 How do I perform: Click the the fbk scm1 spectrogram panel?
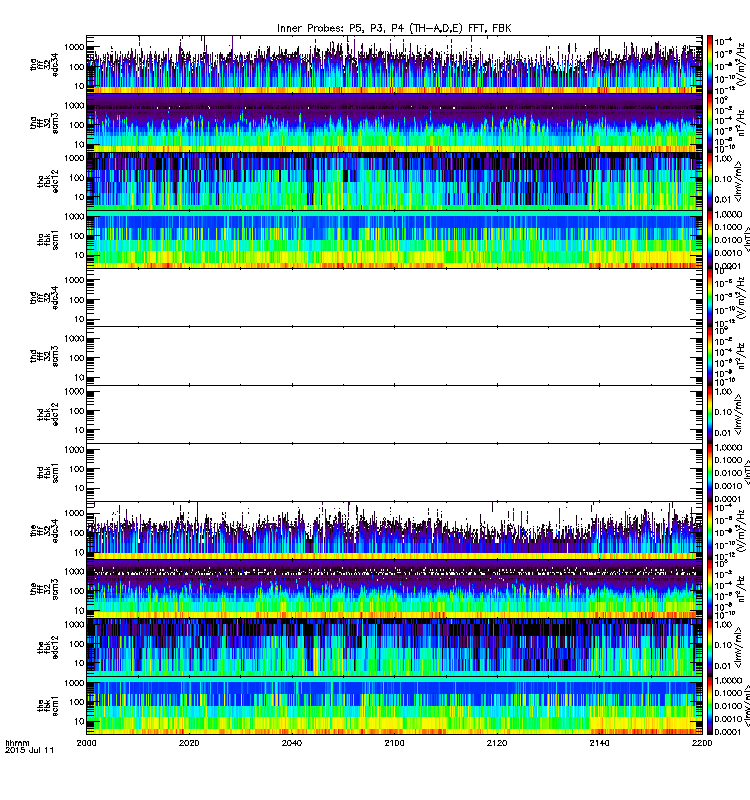[394, 706]
